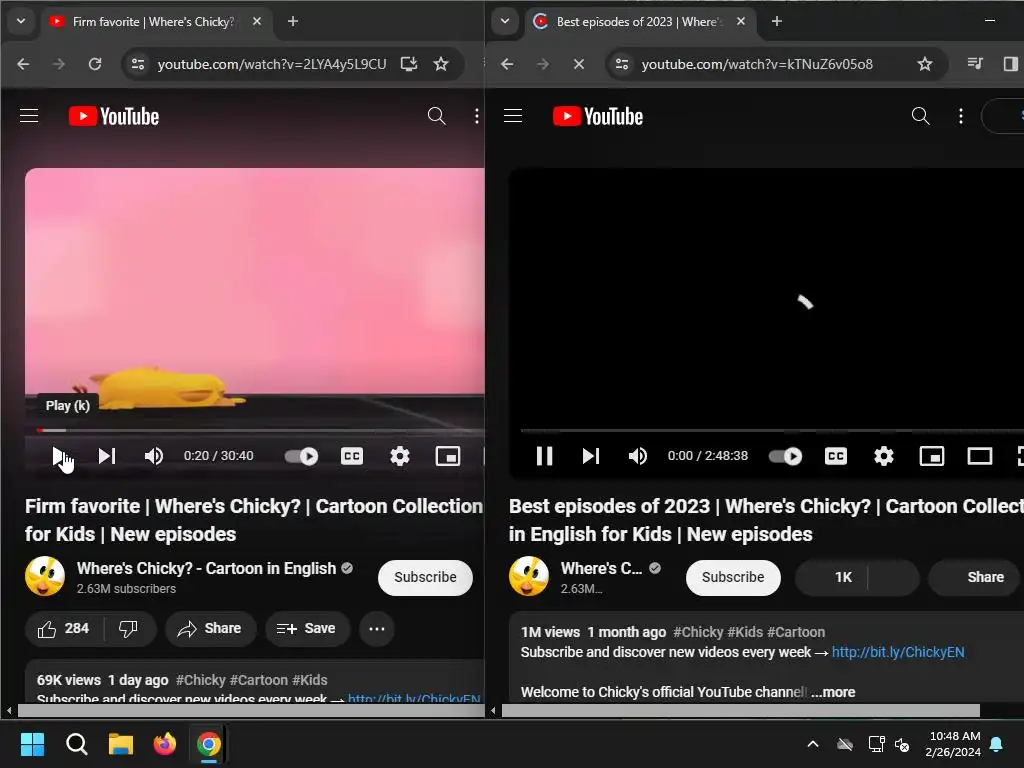Open new tab in left browser window
Image resolution: width=1024 pixels, height=768 pixels.
[x=293, y=22]
